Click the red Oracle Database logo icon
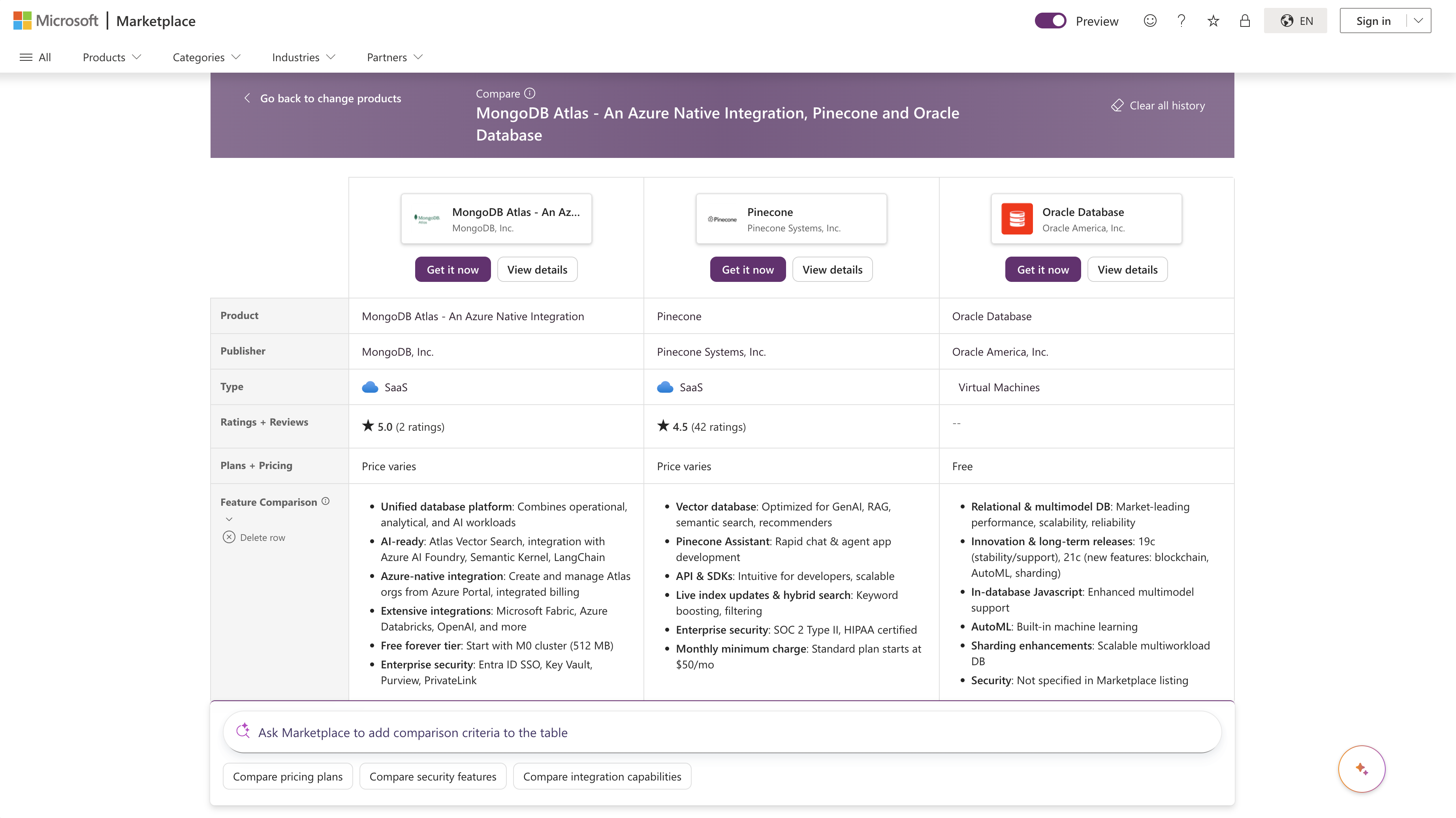The image size is (1456, 818). pos(1017,219)
